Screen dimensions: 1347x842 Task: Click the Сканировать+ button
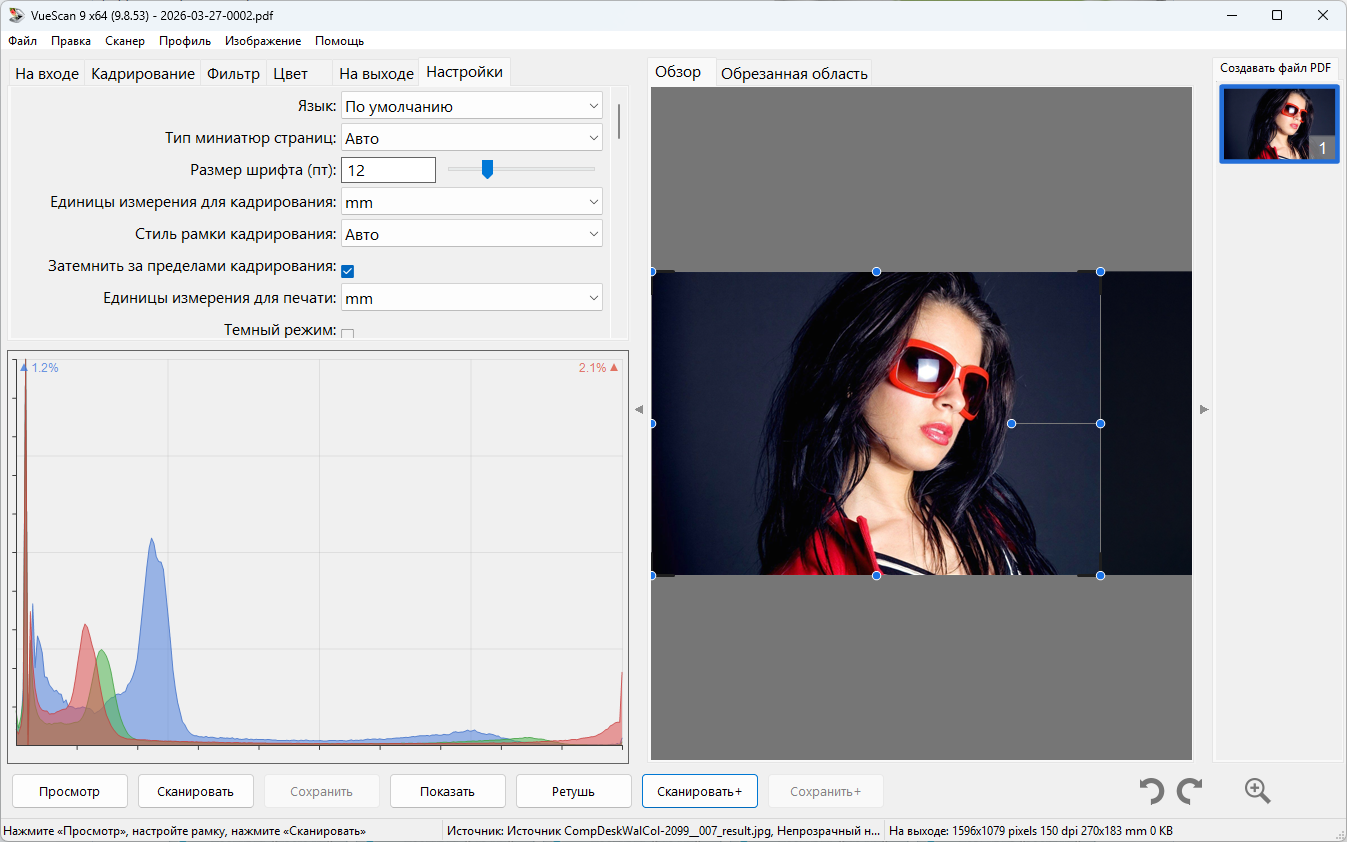point(699,791)
